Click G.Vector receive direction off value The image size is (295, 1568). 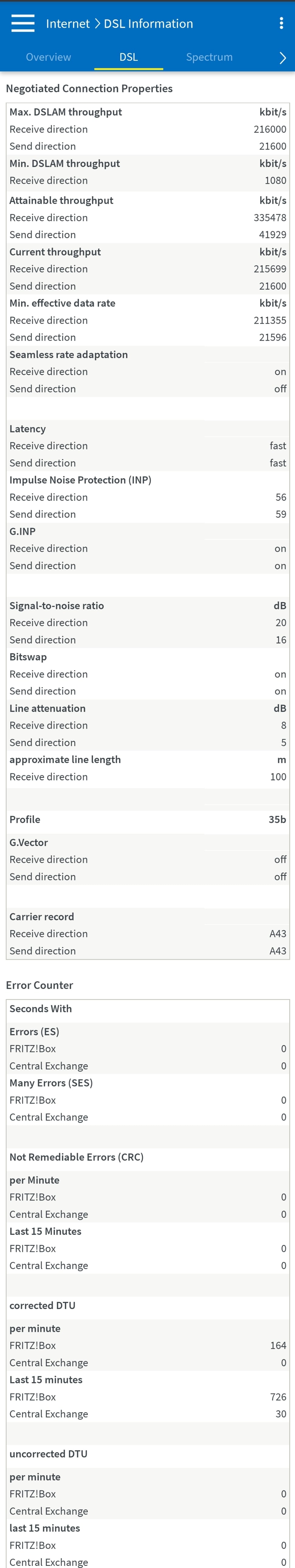pyautogui.click(x=280, y=859)
